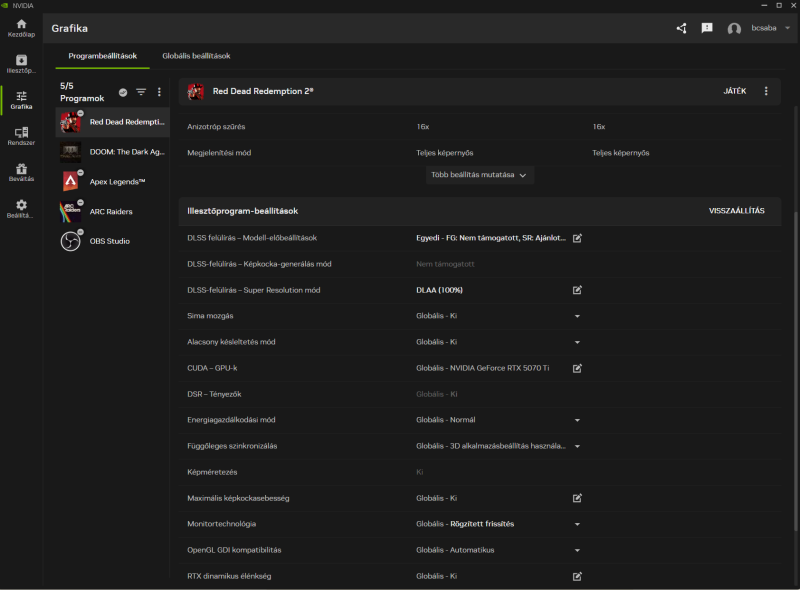Viewport: 800px width, 590px height.
Task: Open Energiagazdálkodási mód dropdown
Action: click(x=577, y=420)
